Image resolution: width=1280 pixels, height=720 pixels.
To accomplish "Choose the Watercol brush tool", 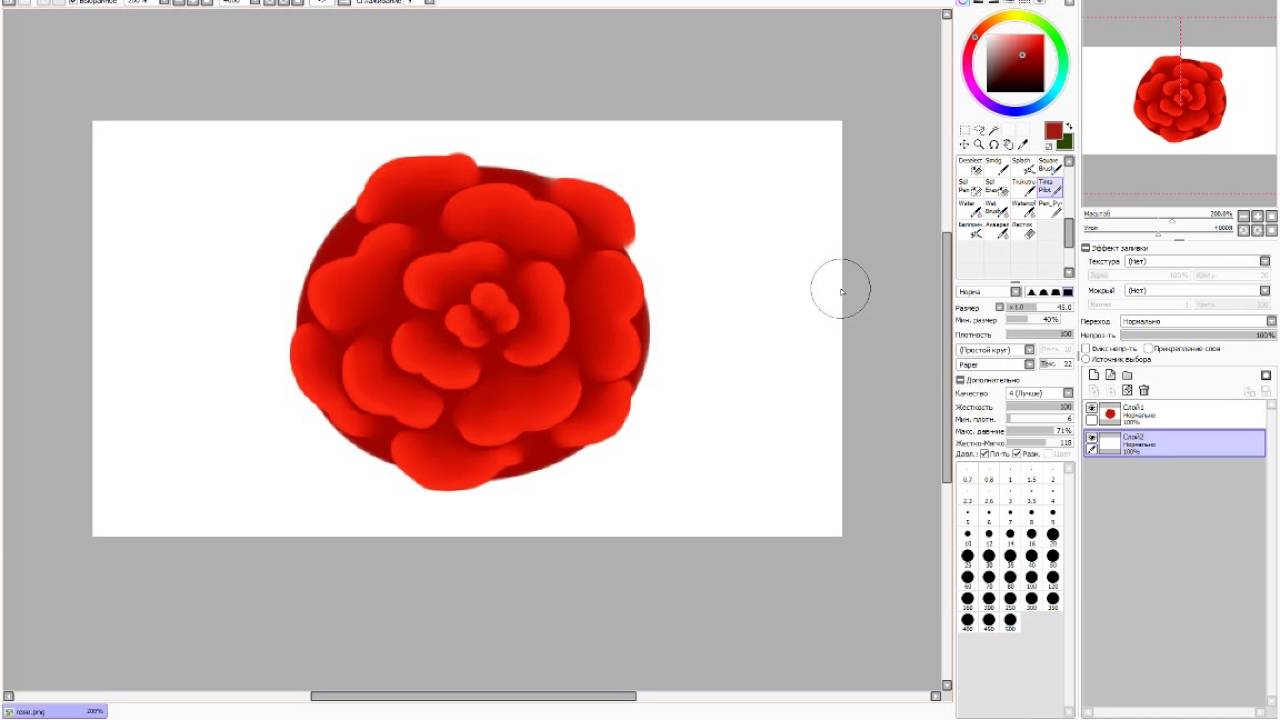I will (x=1024, y=208).
